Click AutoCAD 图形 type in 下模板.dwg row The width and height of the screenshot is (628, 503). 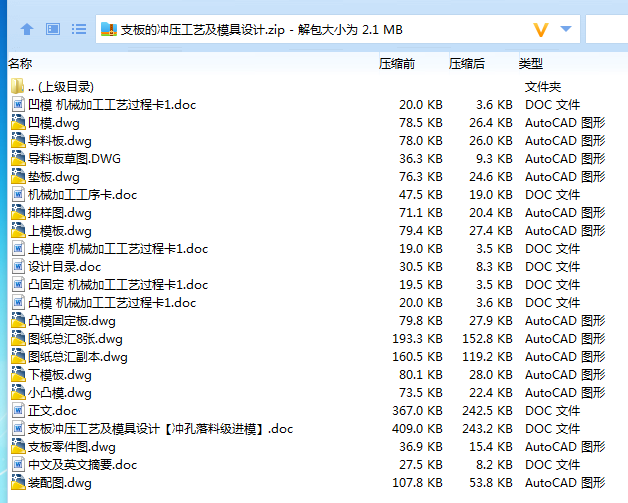point(565,375)
